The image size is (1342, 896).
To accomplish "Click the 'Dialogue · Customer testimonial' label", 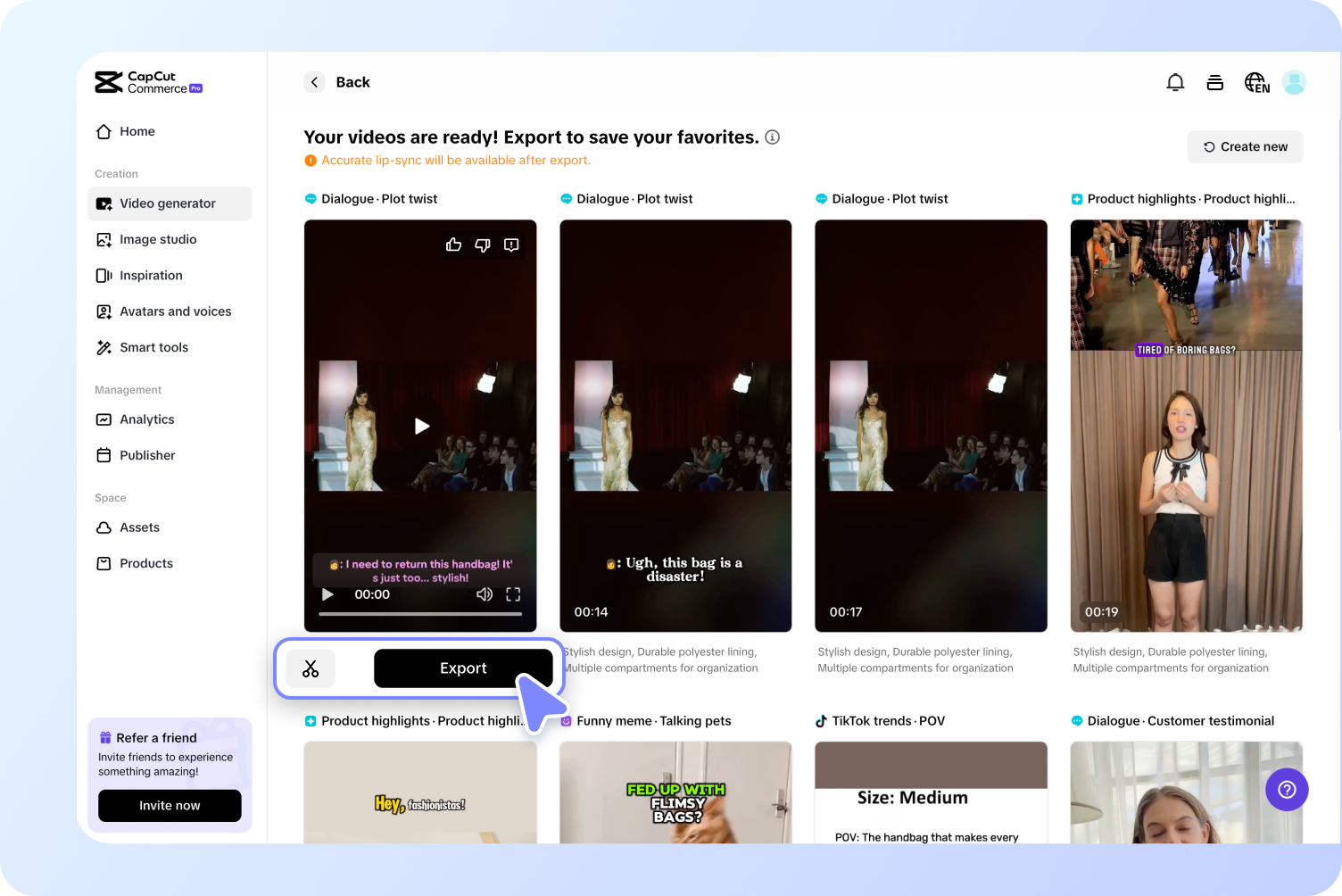I will click(1180, 721).
